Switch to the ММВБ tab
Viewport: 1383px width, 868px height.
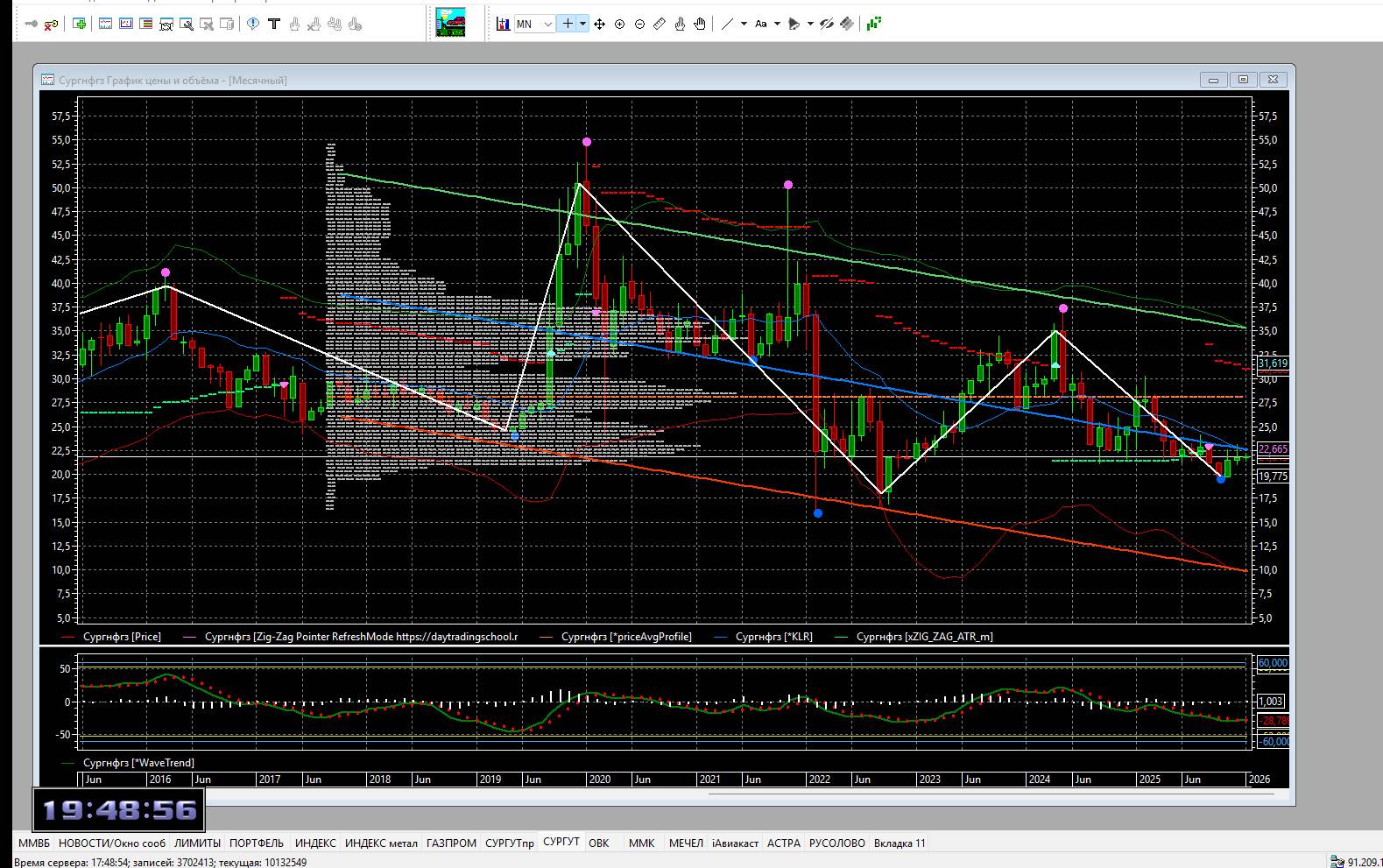(x=34, y=843)
